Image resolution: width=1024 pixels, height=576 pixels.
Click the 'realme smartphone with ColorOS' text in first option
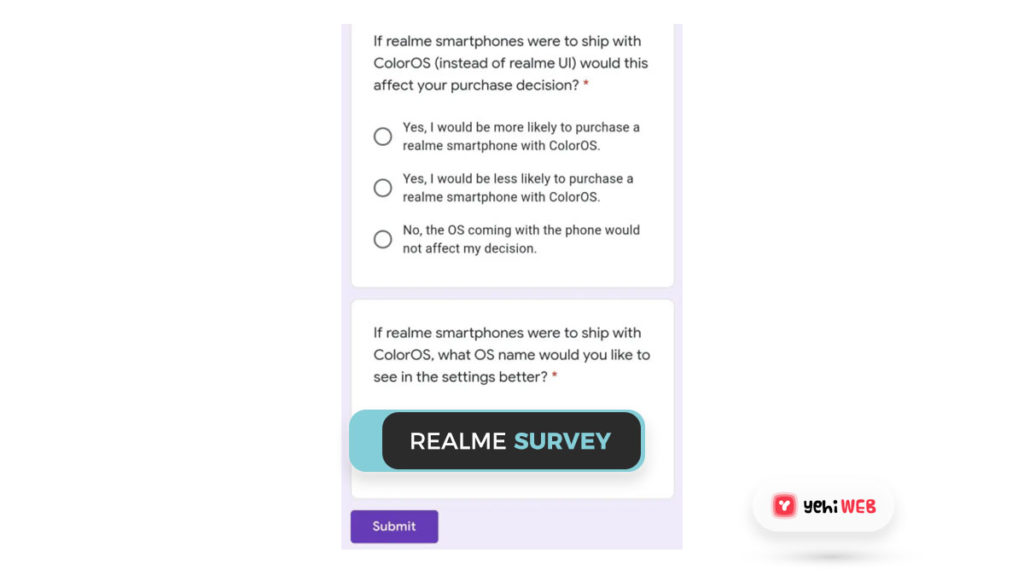(x=500, y=146)
